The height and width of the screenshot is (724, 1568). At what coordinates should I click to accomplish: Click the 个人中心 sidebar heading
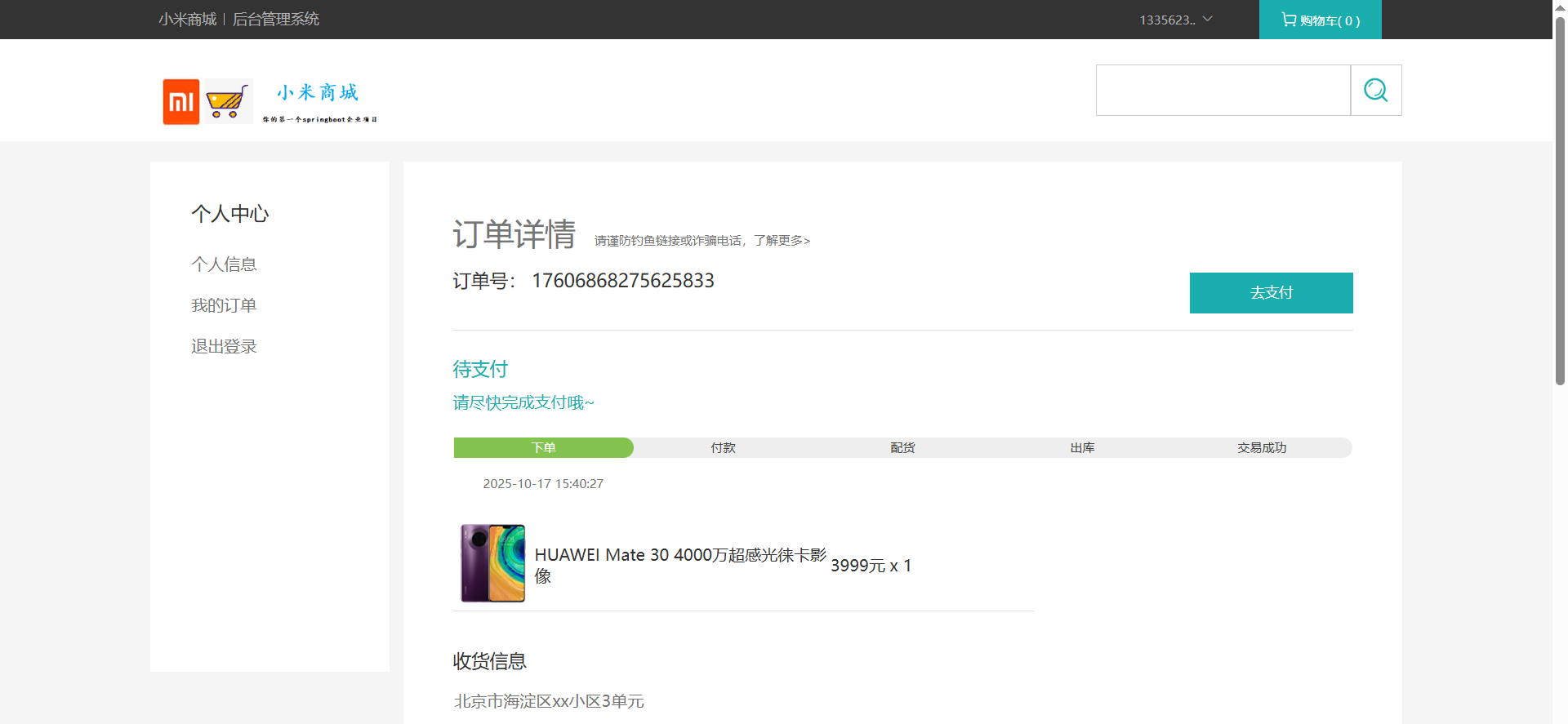point(230,214)
